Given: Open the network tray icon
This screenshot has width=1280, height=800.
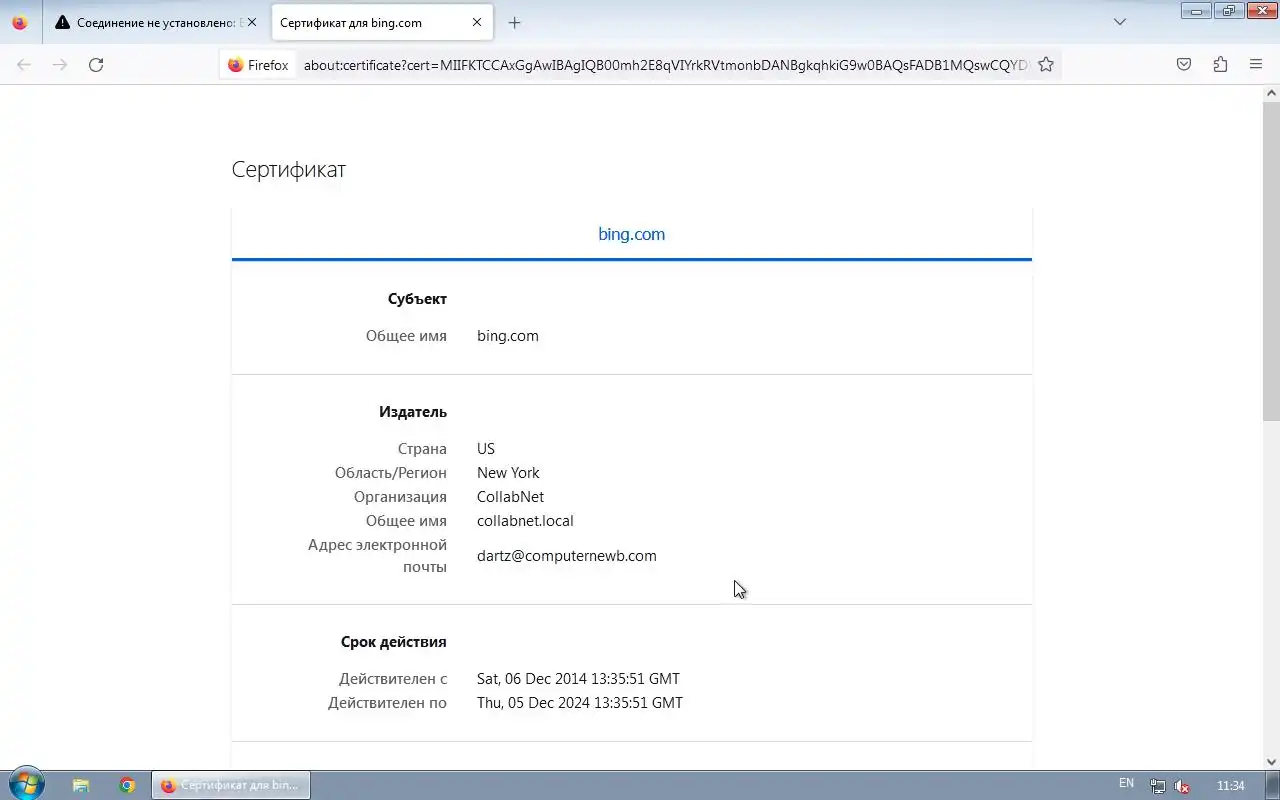Looking at the screenshot, I should 1157,786.
